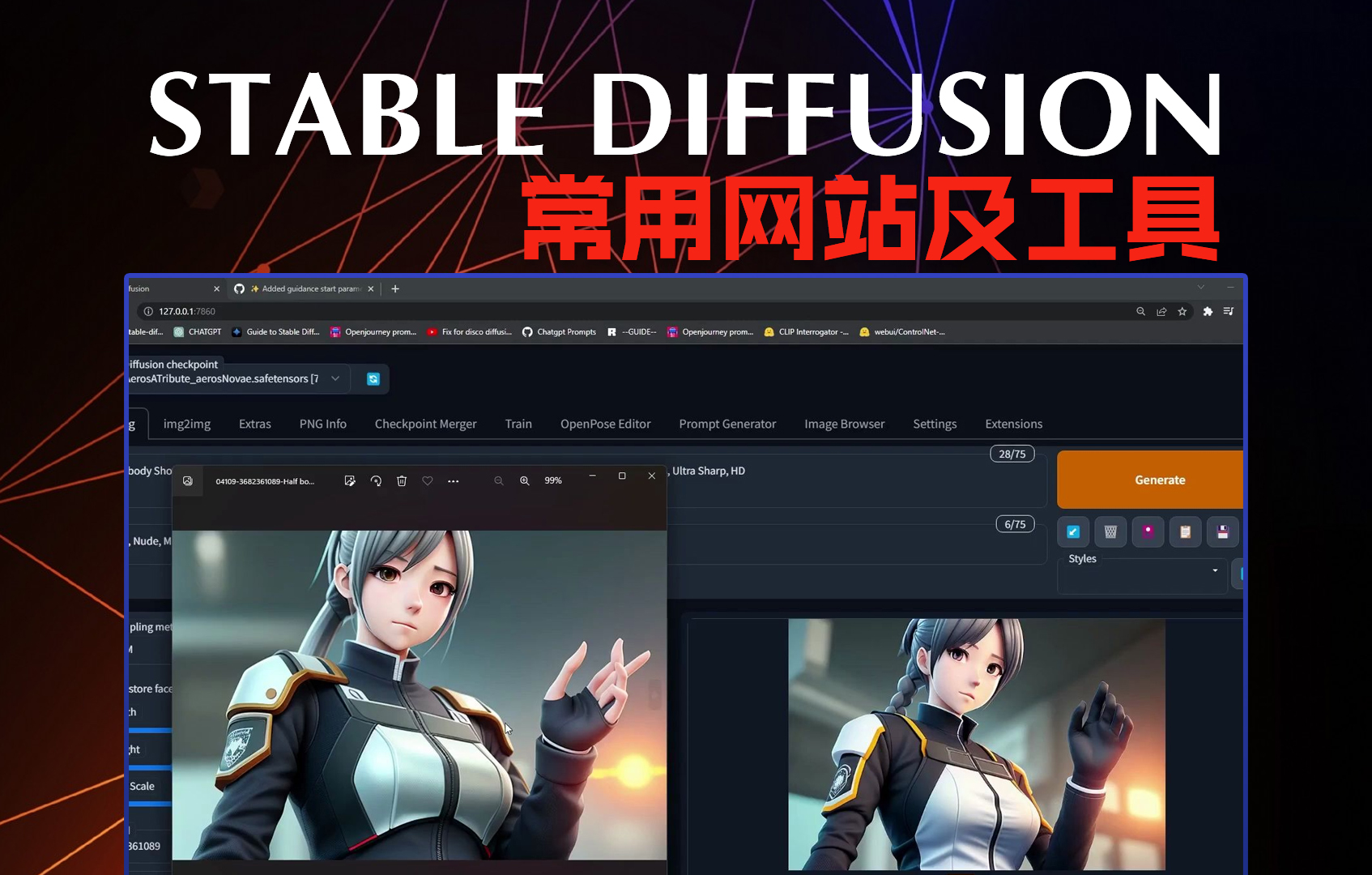This screenshot has width=1372, height=875.
Task: Delete the image in the photo viewer
Action: coord(402,480)
